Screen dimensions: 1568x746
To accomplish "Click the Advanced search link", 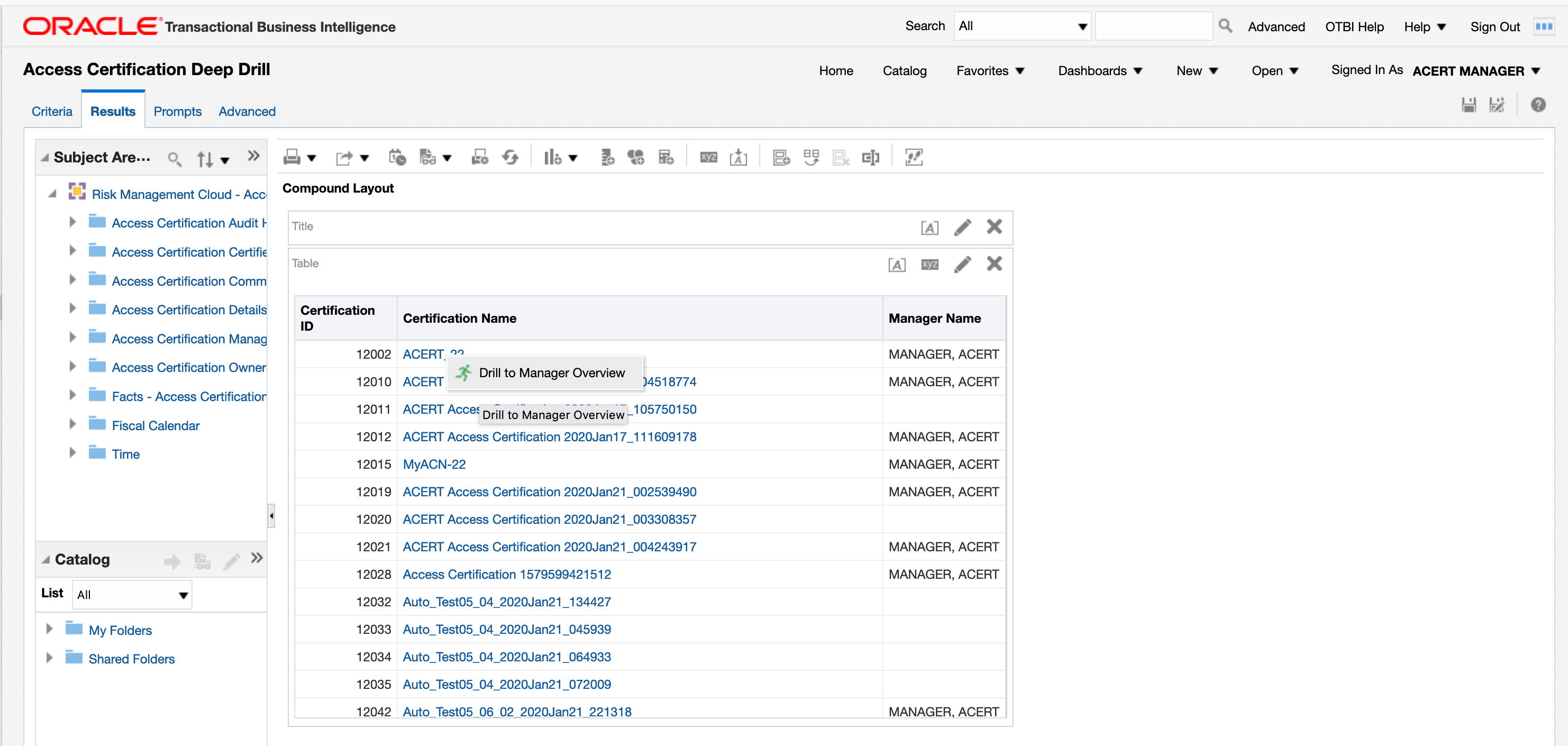I will (1276, 27).
